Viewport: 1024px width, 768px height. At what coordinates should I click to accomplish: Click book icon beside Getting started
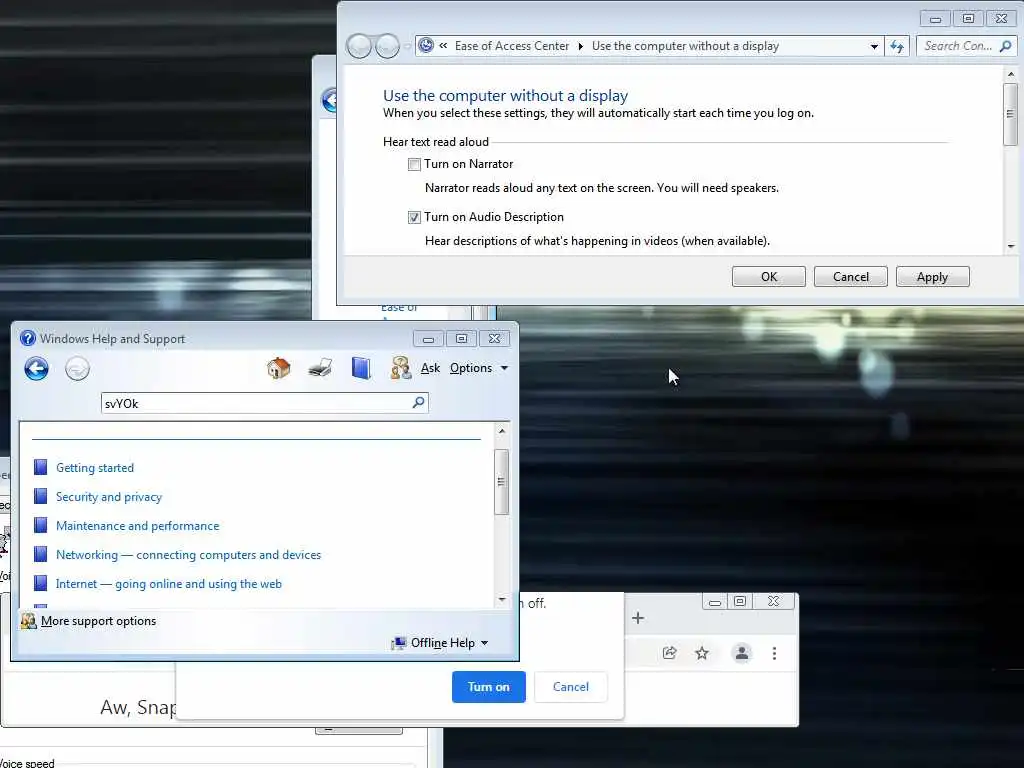[40, 467]
